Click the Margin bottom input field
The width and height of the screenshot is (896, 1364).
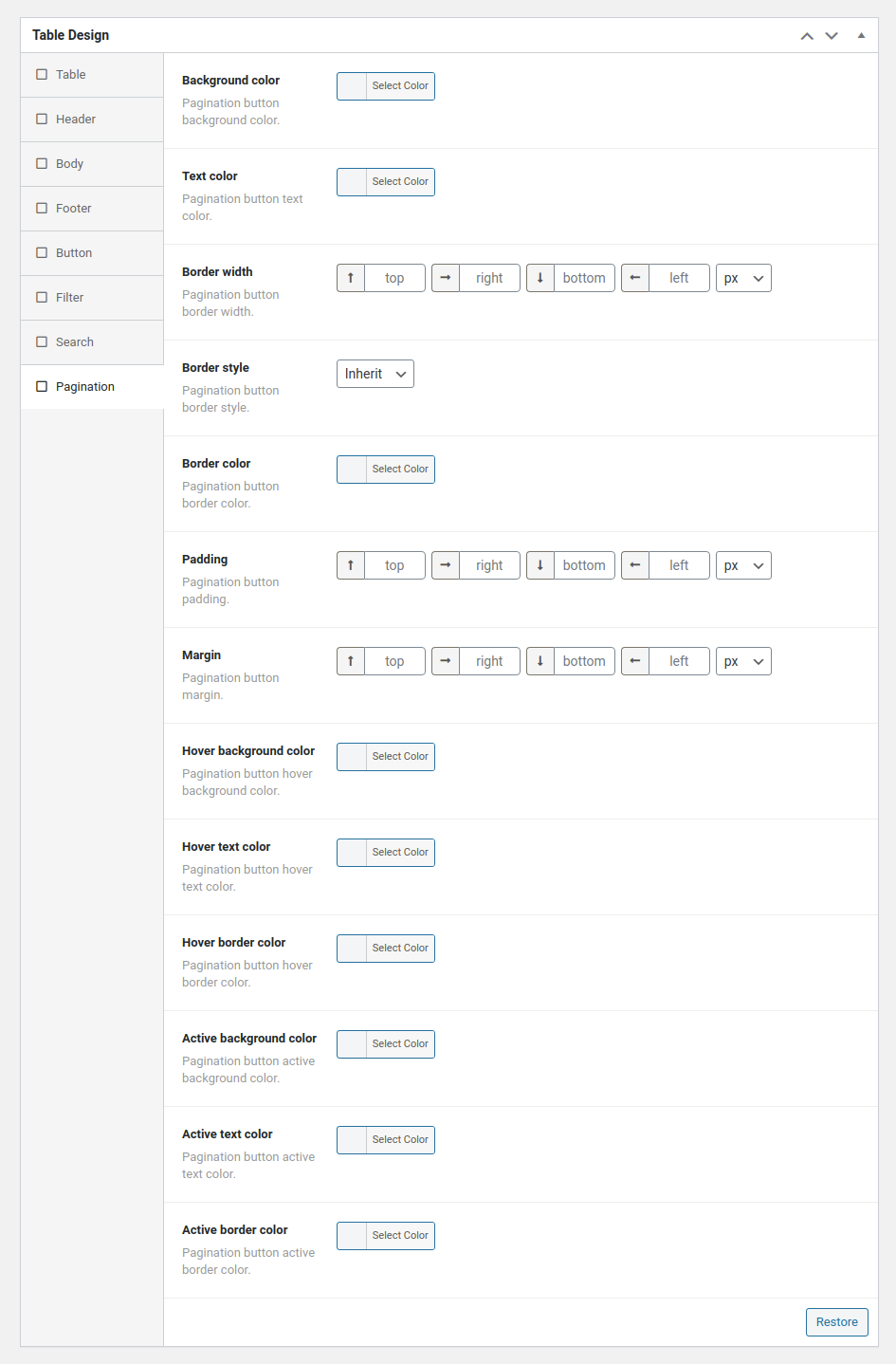tap(584, 661)
